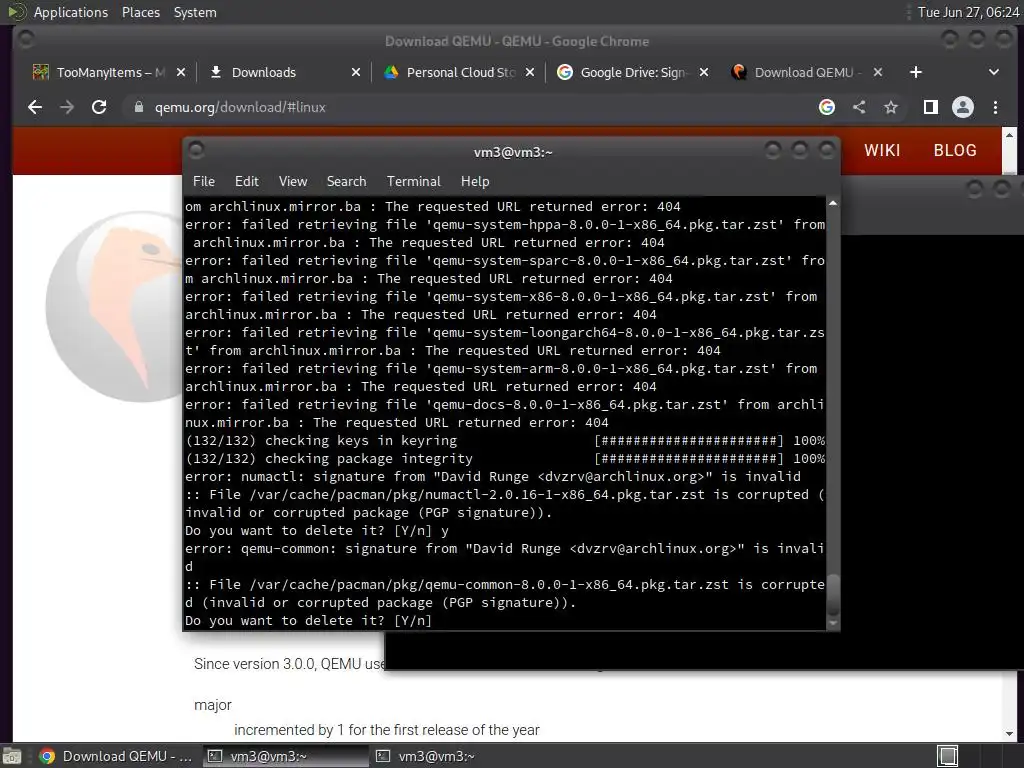Close the Google Drive Sign-in tab
Screen dimensions: 1024x768
703,72
